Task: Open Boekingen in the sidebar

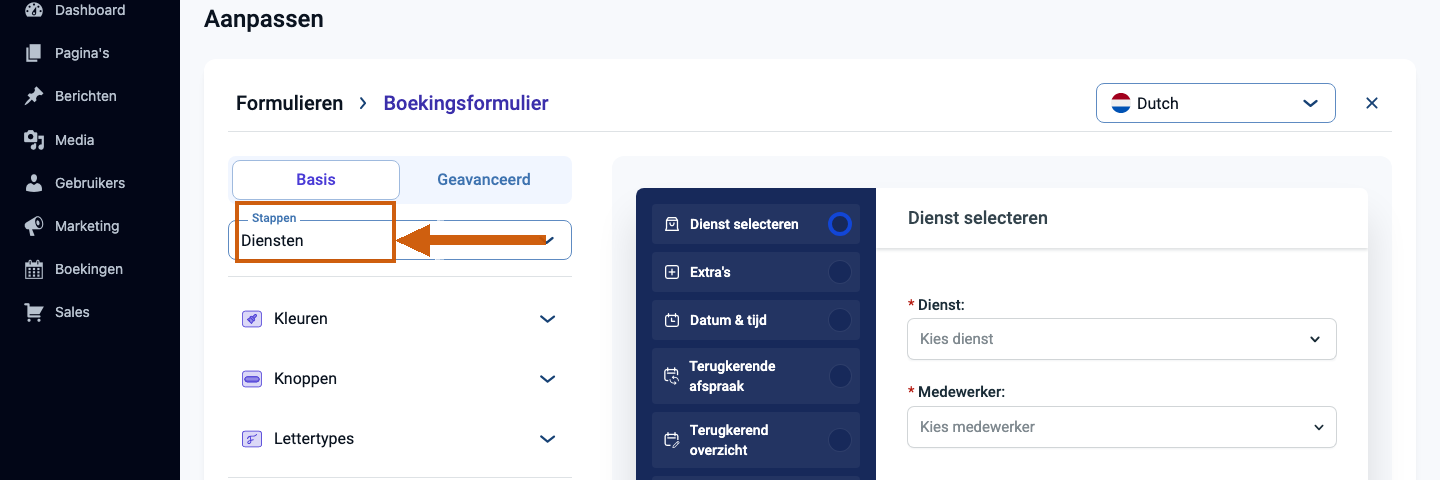Action: point(89,269)
